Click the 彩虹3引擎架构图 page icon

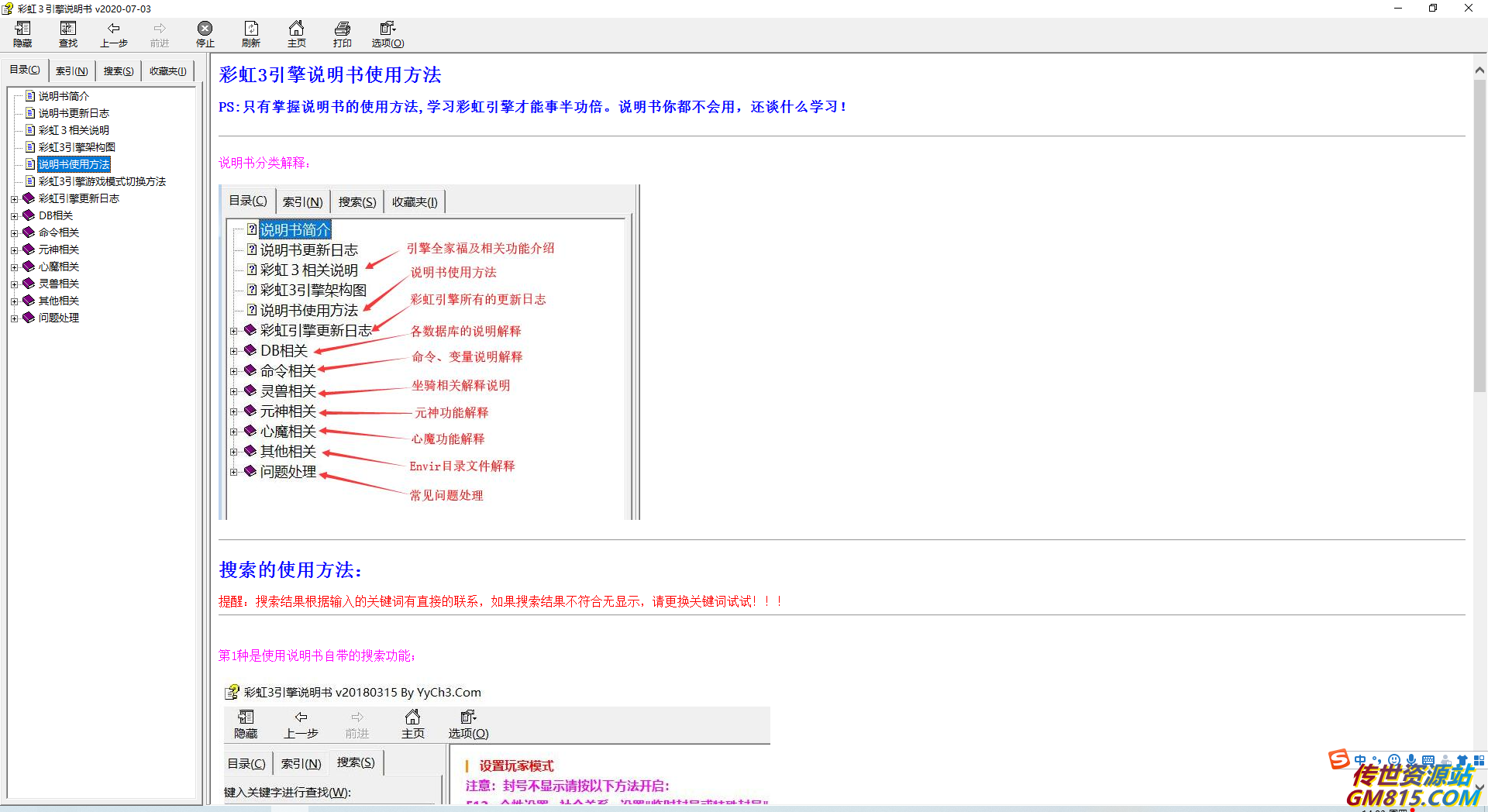30,147
